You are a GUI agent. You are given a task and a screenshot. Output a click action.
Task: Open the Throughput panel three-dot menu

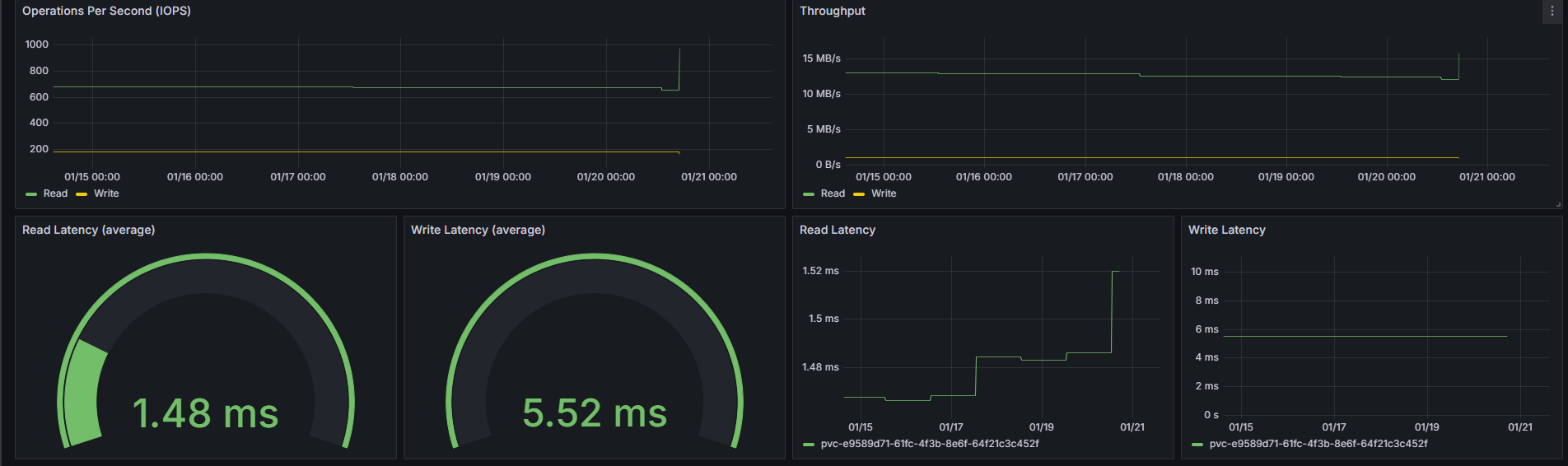tap(1552, 12)
